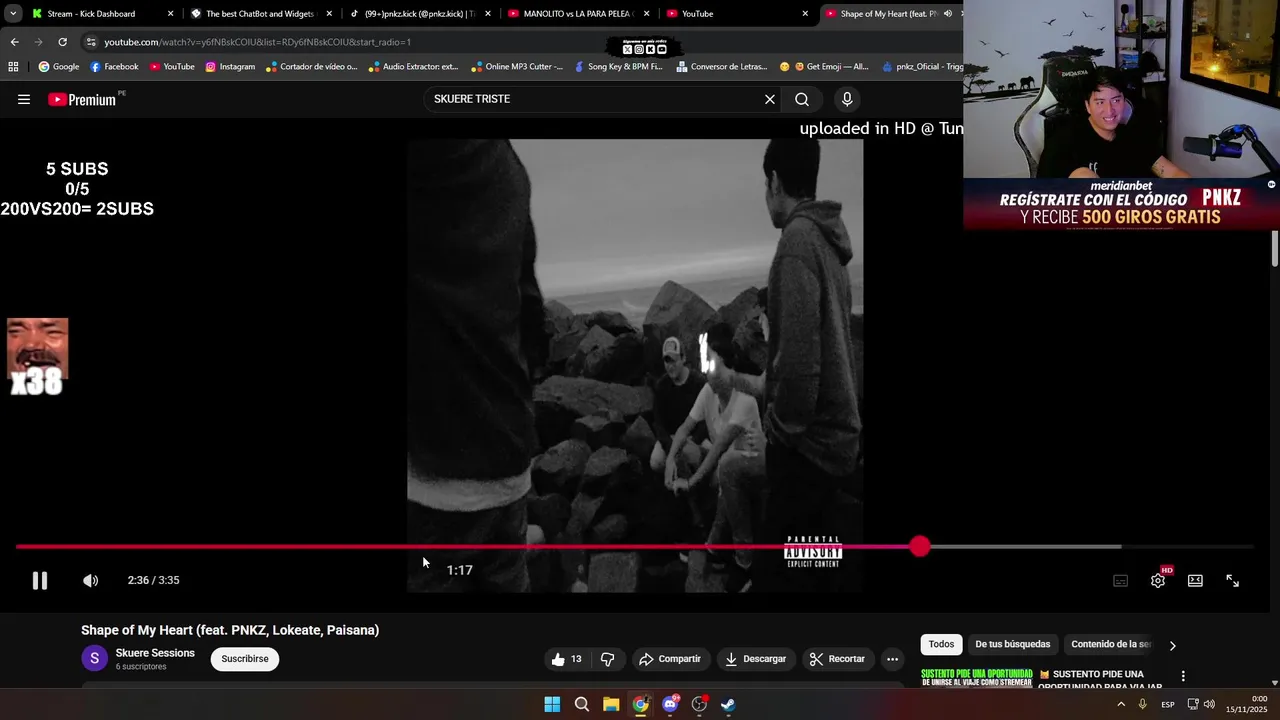Go back in browser history
The height and width of the screenshot is (720, 1280).
(14, 42)
